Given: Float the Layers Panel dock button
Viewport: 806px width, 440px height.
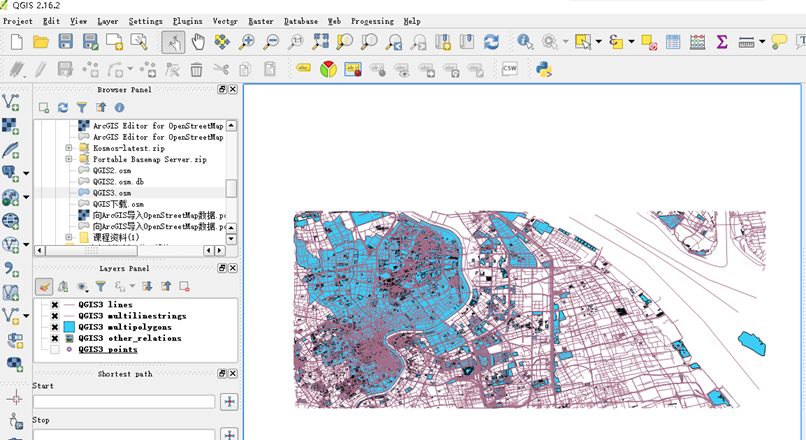Looking at the screenshot, I should click(x=222, y=268).
